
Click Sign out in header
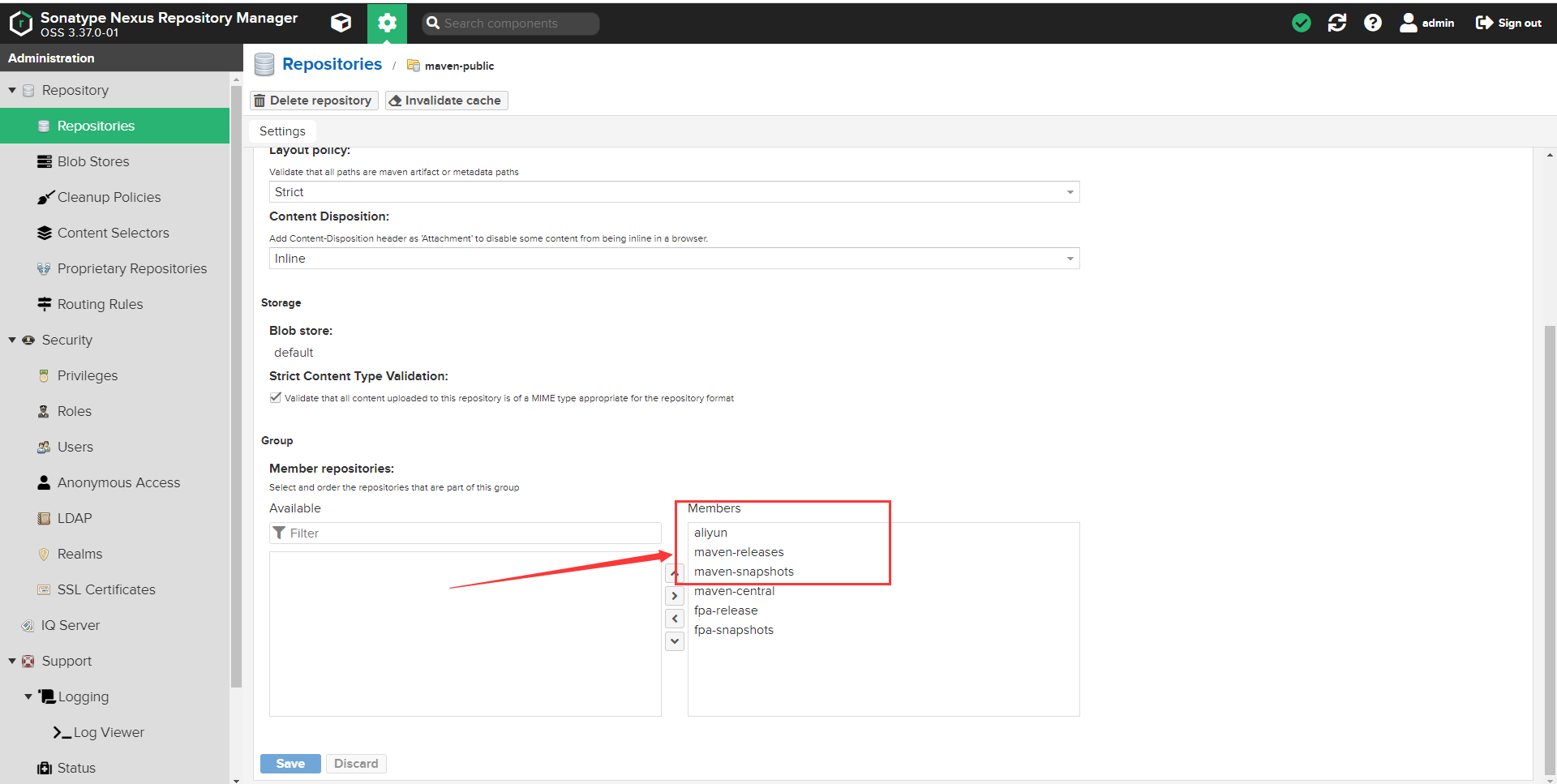click(1509, 23)
